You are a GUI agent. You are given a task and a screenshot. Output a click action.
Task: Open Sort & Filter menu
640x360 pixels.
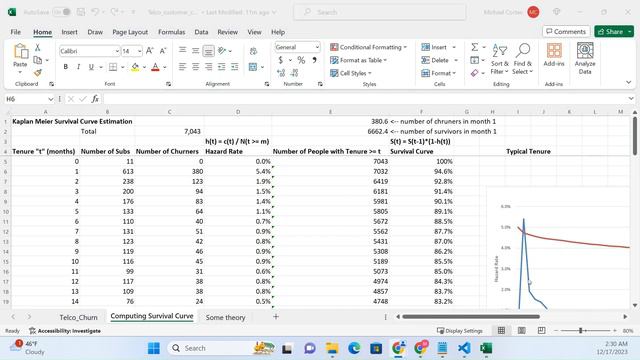coord(500,59)
